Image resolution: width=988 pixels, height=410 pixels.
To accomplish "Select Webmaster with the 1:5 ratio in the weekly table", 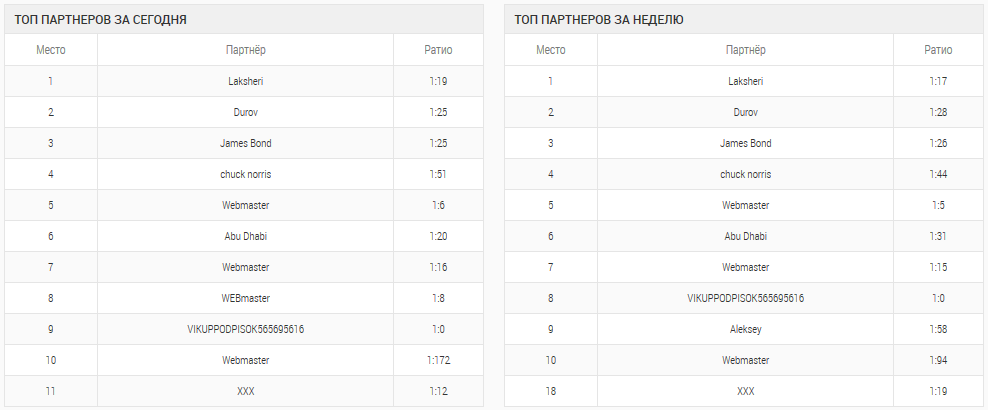I will pyautogui.click(x=745, y=205).
